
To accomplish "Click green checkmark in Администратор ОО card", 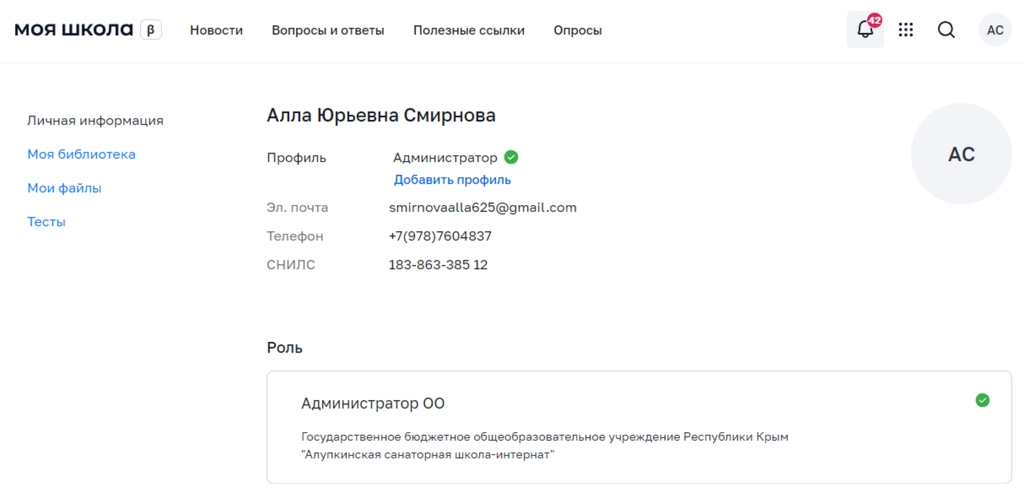I will 982,400.
